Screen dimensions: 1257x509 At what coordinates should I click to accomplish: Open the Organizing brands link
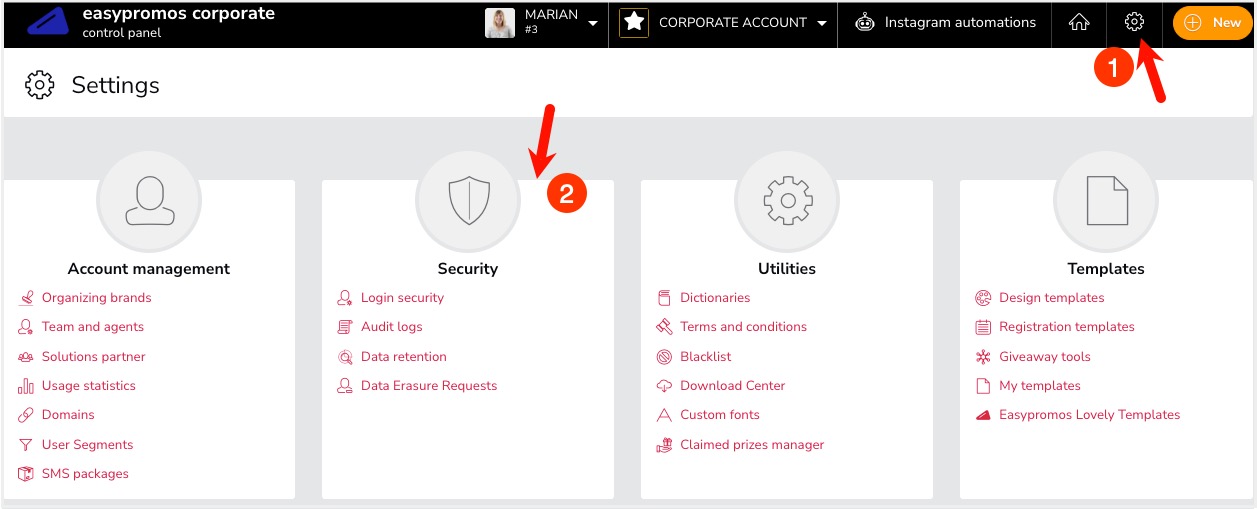(97, 298)
